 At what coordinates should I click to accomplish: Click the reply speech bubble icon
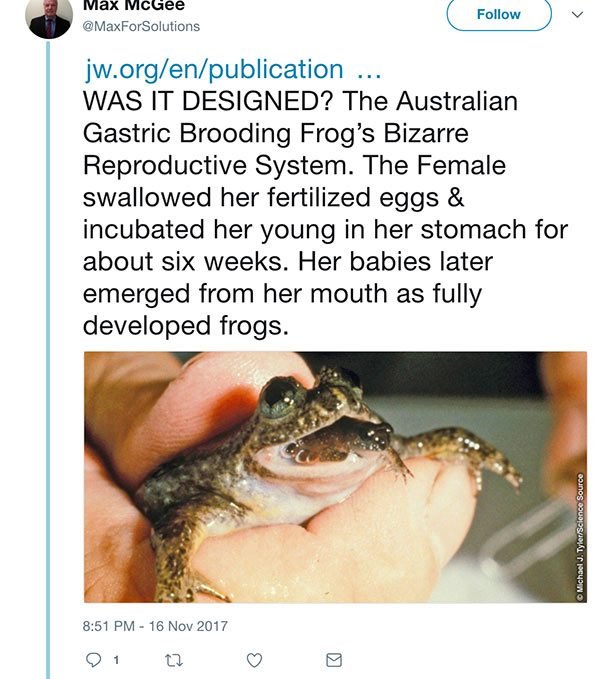click(95, 660)
